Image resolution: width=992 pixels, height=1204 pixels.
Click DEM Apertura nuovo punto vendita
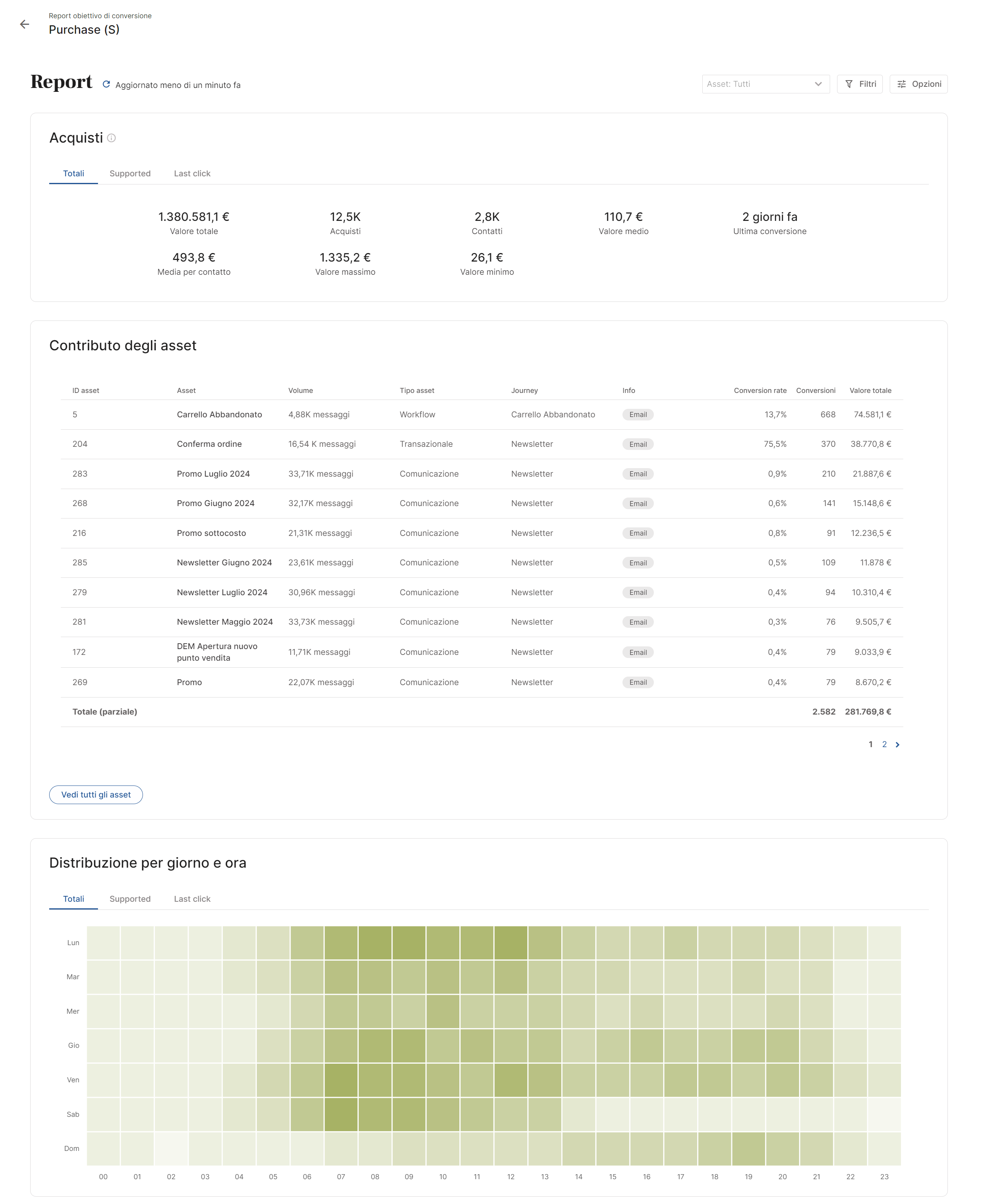pos(217,652)
